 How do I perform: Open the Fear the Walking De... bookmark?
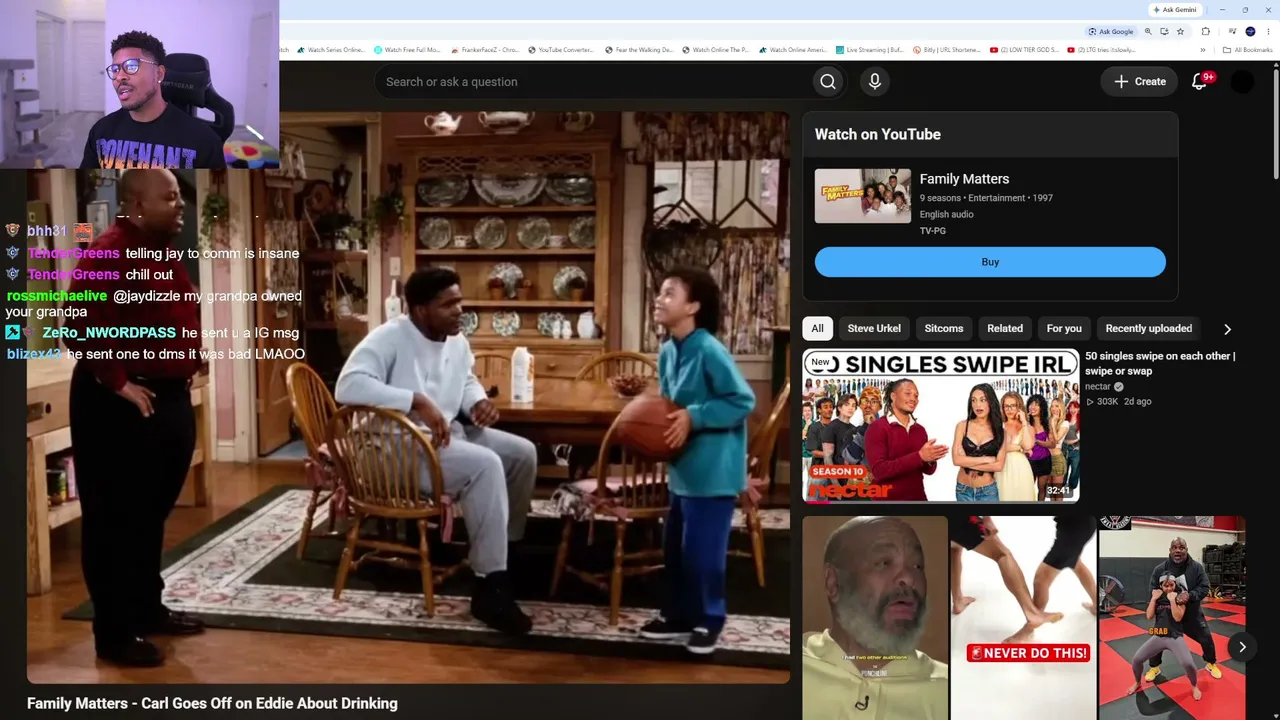tap(639, 50)
